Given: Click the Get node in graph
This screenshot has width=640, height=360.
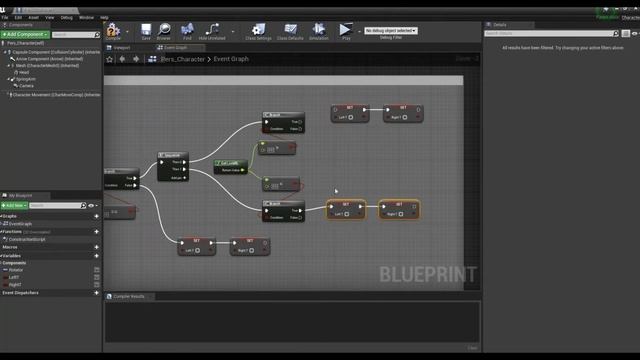Looking at the screenshot, I should (231, 167).
